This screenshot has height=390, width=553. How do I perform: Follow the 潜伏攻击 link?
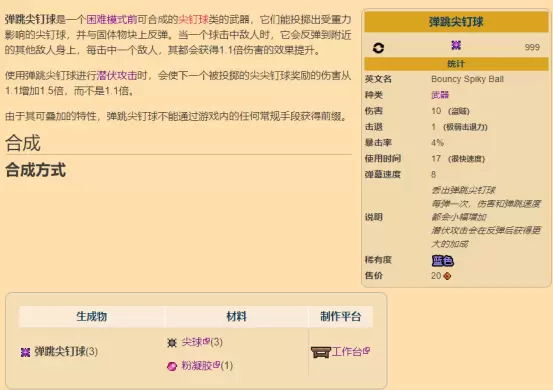[x=117, y=75]
